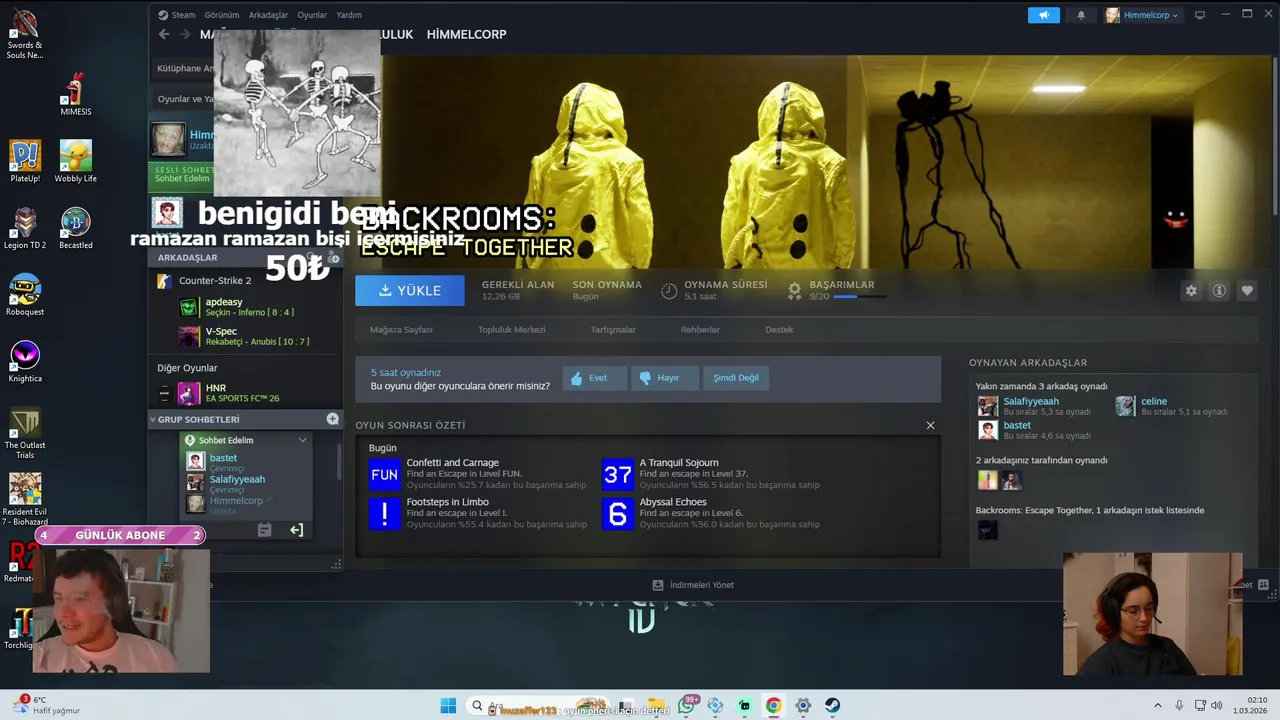Open the MIMESIS desktop shortcut

click(75, 94)
